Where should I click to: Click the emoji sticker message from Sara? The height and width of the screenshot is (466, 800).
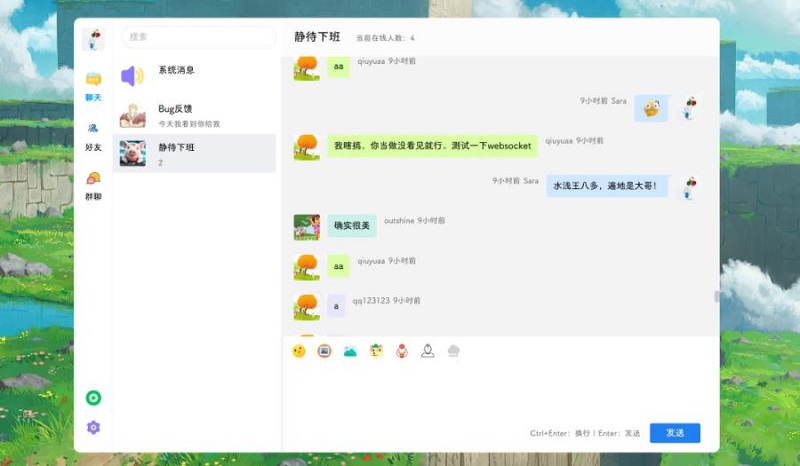[651, 108]
